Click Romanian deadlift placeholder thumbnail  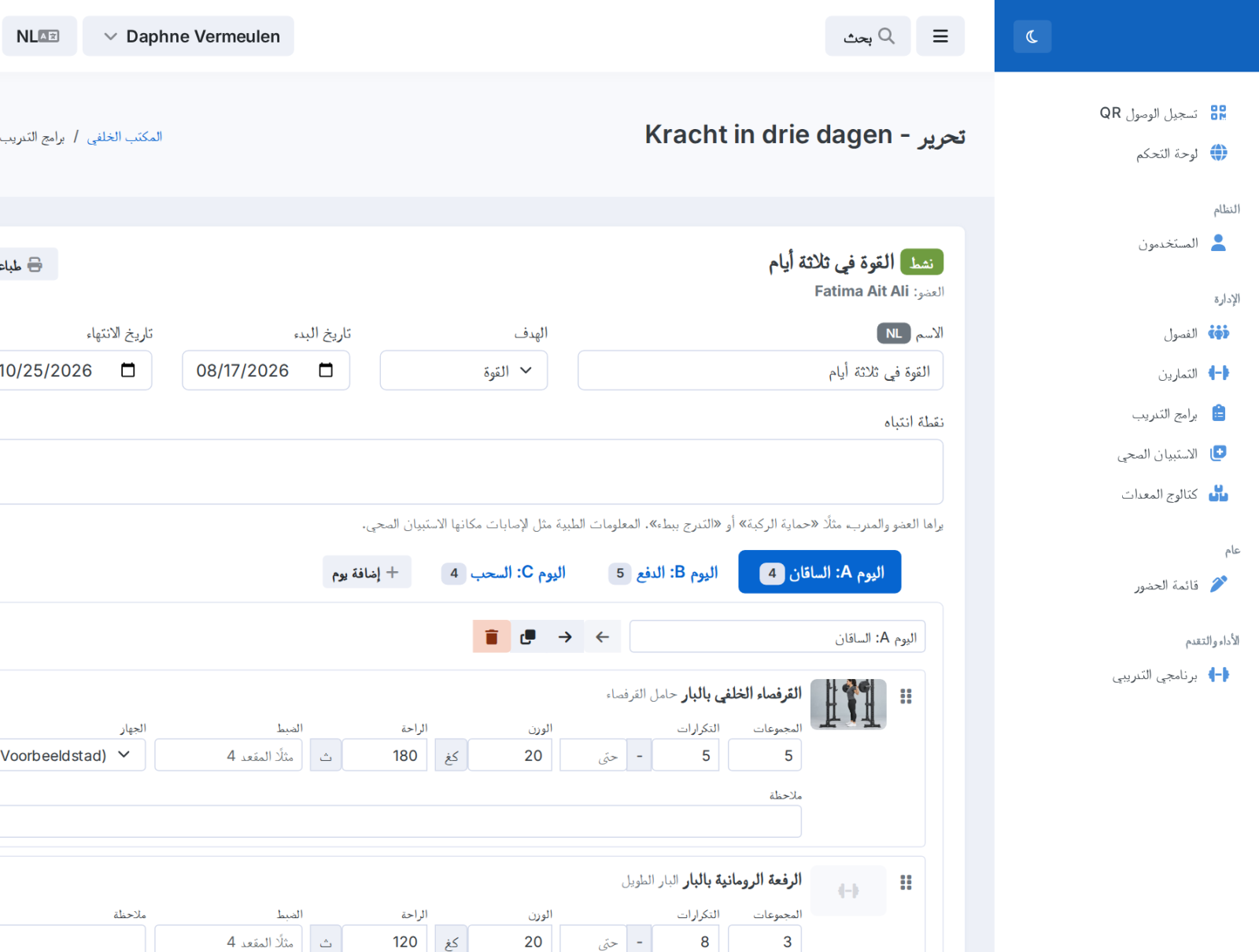click(848, 891)
